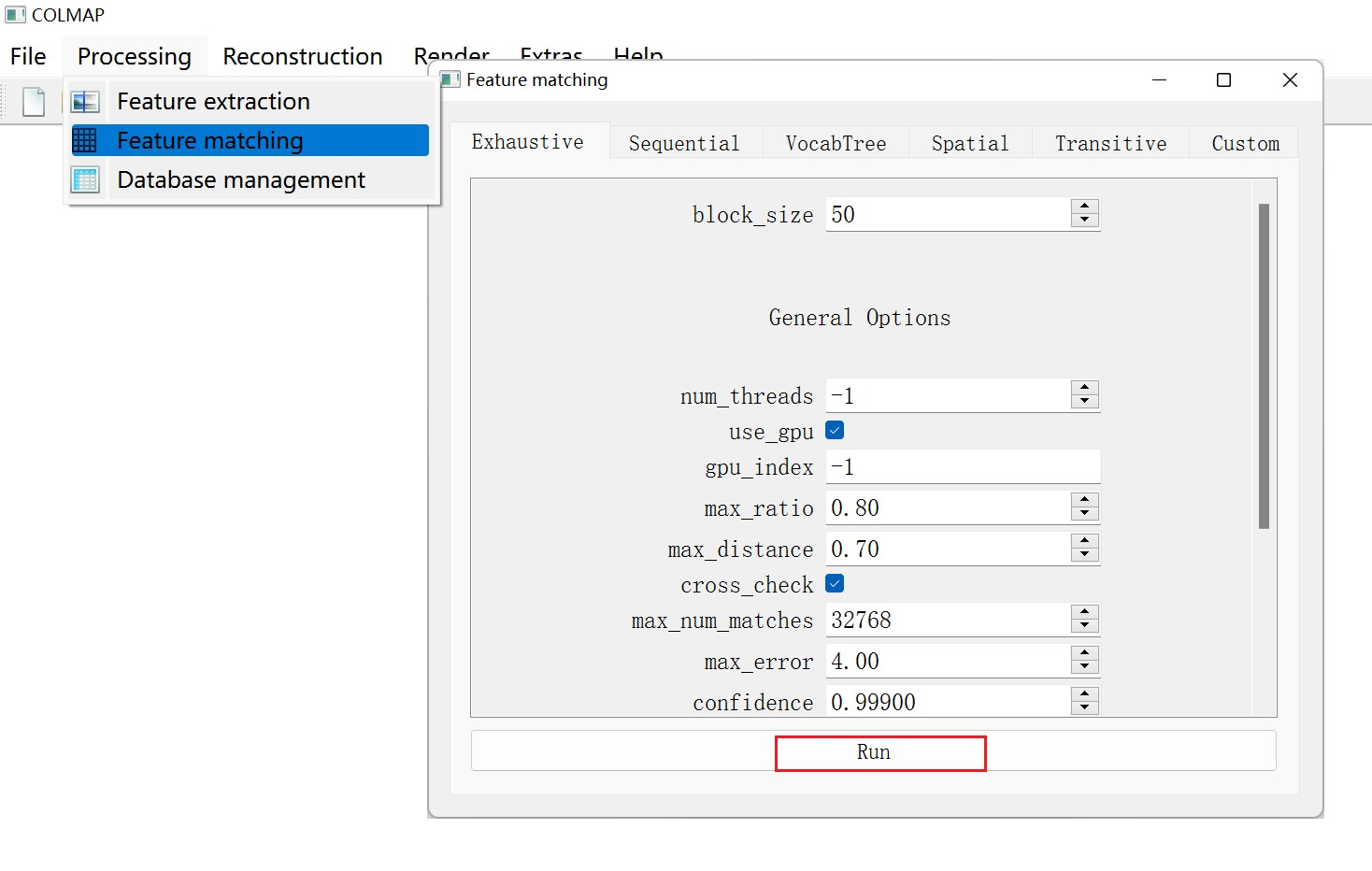Select Feature extraction menu entry
This screenshot has height=871, width=1372.
click(x=250, y=101)
